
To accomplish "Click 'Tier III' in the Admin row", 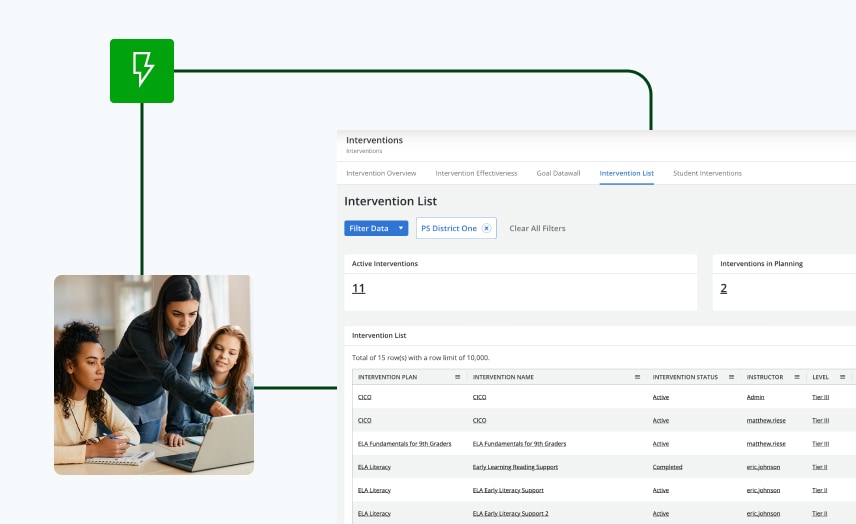I will (x=821, y=397).
